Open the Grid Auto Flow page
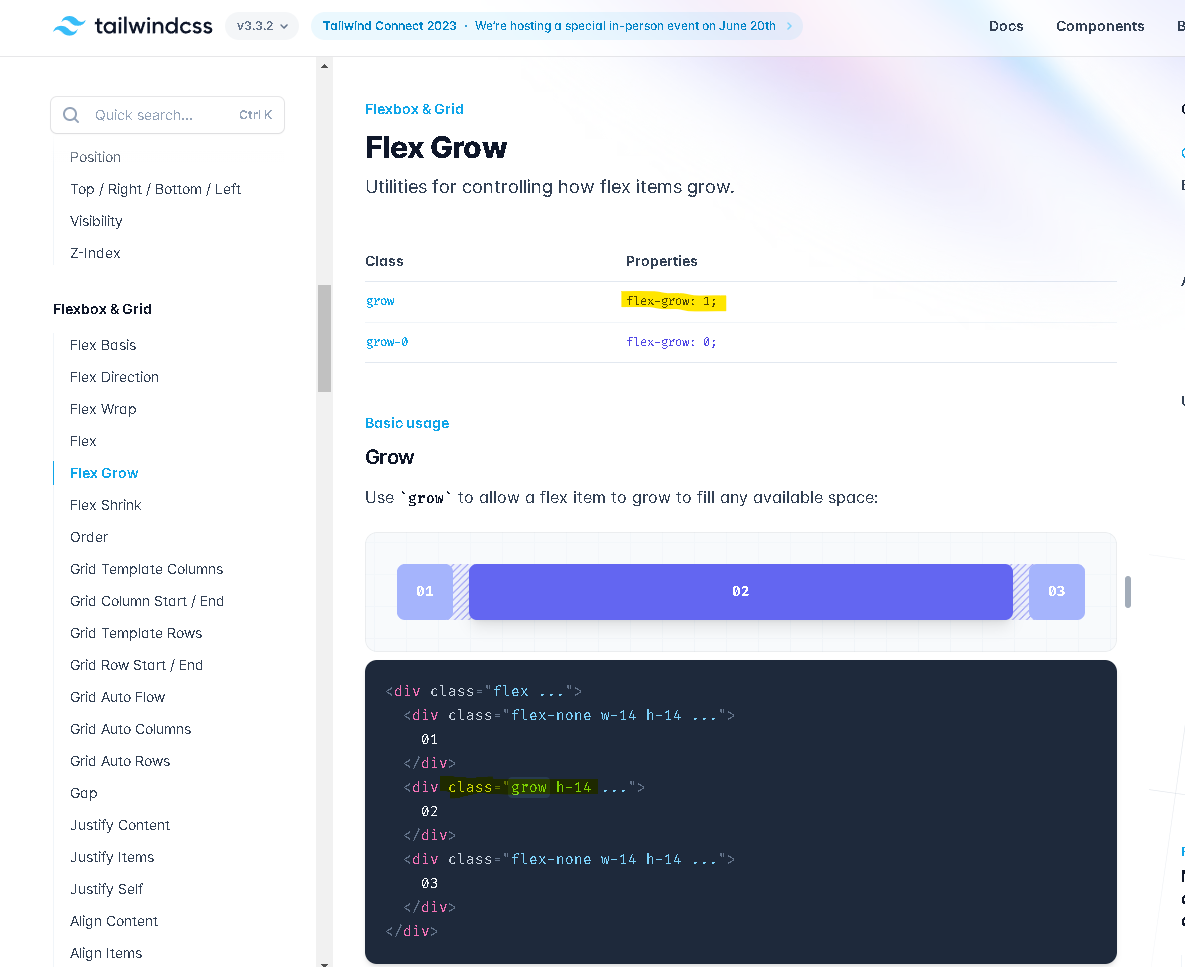 [x=117, y=697]
